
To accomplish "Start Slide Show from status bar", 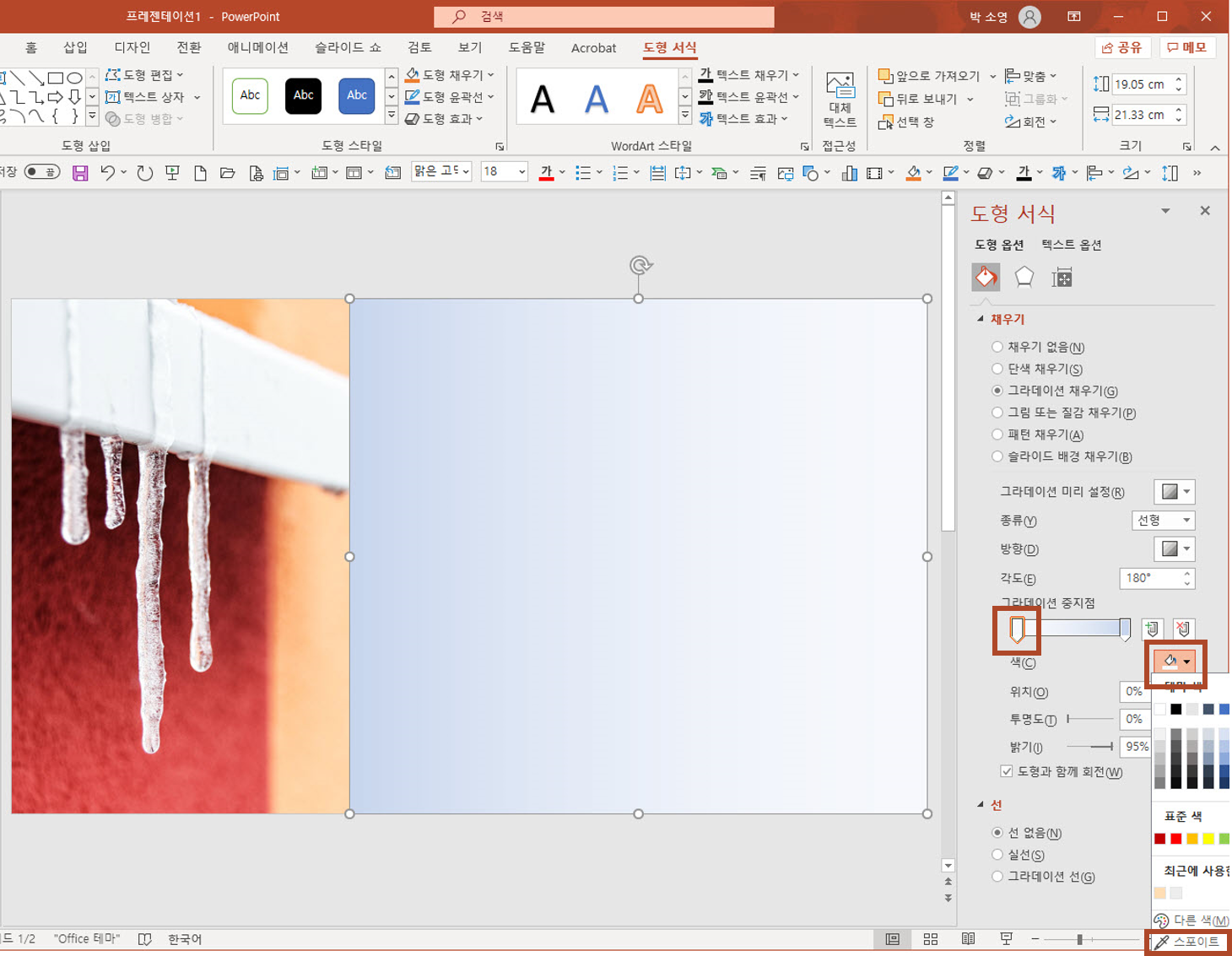I will coord(1006,939).
